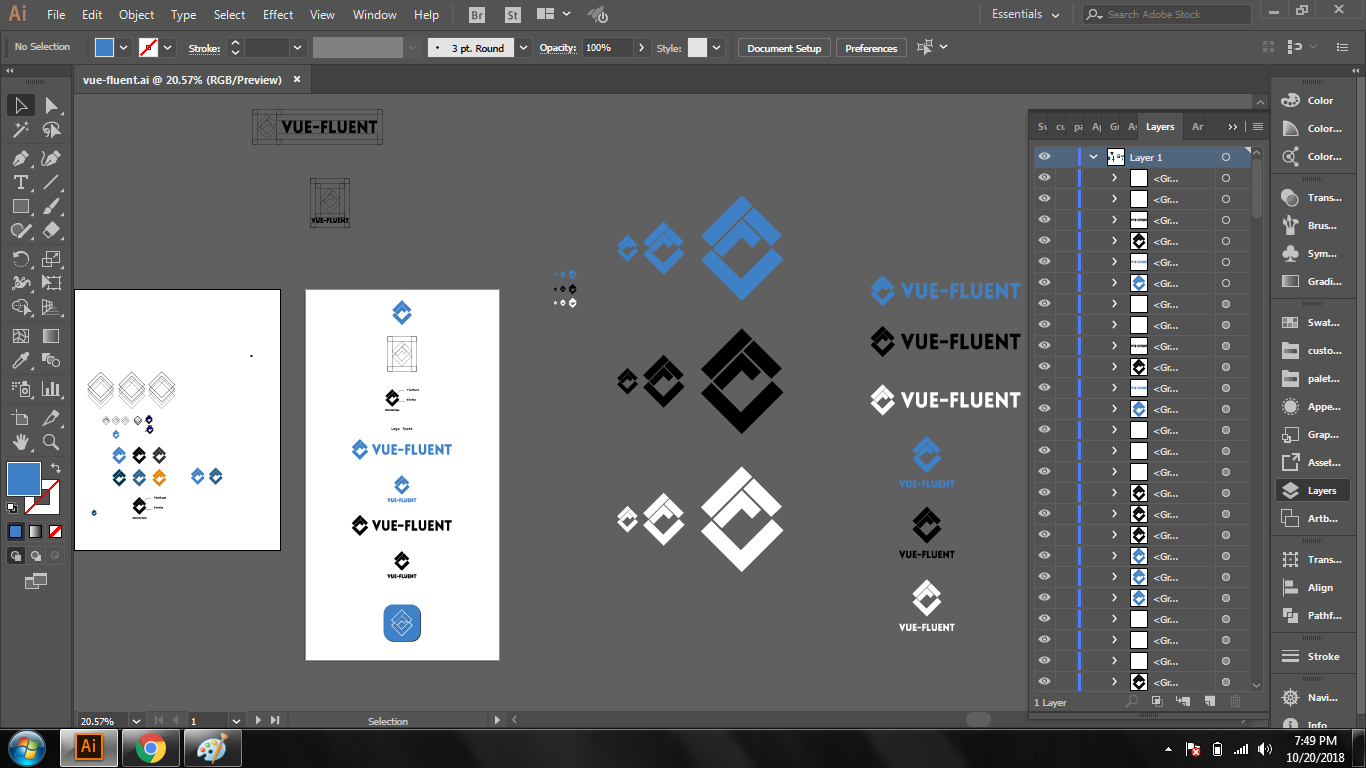
Task: Select the Zoom tool
Action: coord(51,441)
